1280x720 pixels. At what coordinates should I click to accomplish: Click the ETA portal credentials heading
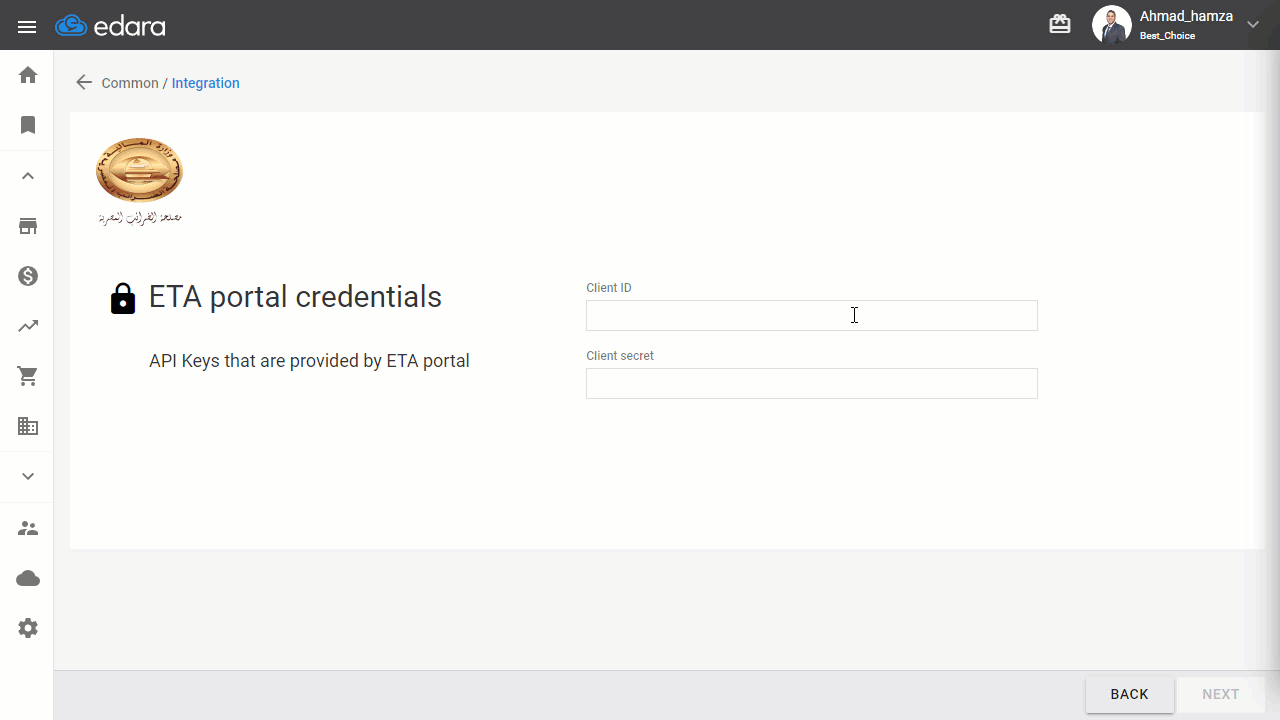(x=295, y=297)
